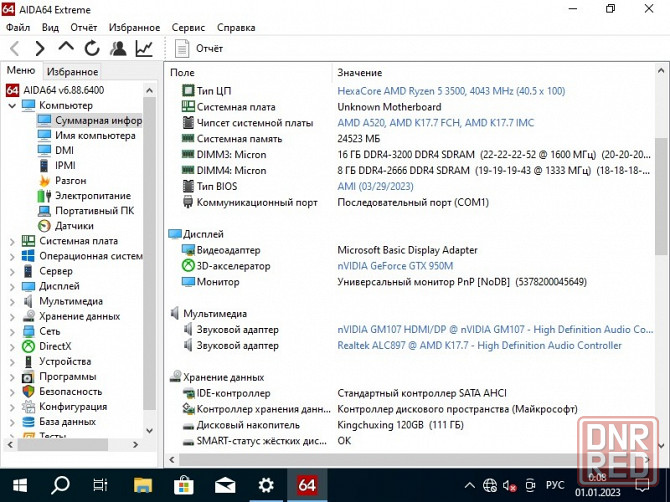Image resolution: width=670 pixels, height=502 pixels.
Task: Collapse the Компьютер tree node
Action: 12,105
